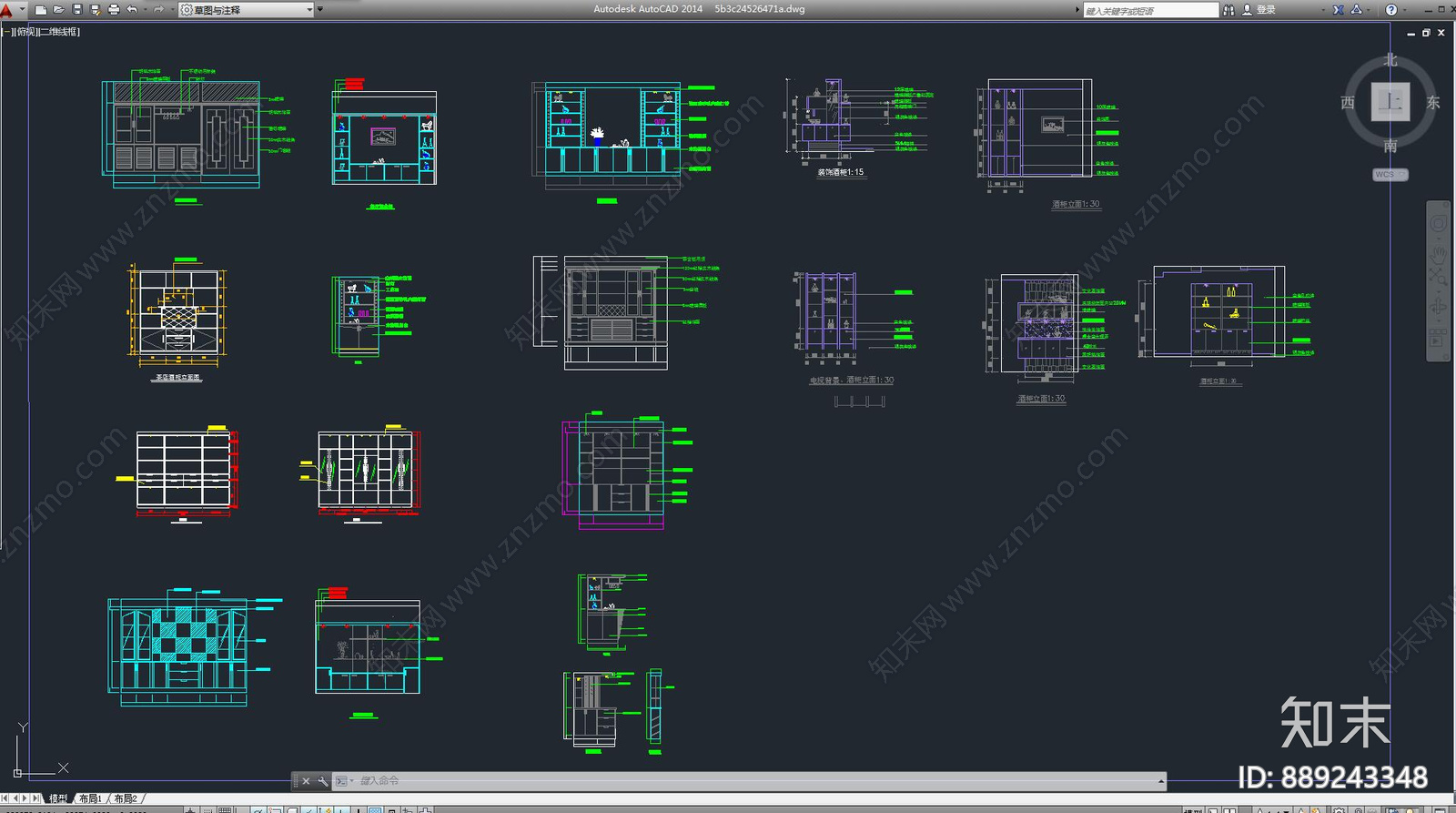Click the previous-tab navigation arrow
This screenshot has width=1456, height=813.
15,798
